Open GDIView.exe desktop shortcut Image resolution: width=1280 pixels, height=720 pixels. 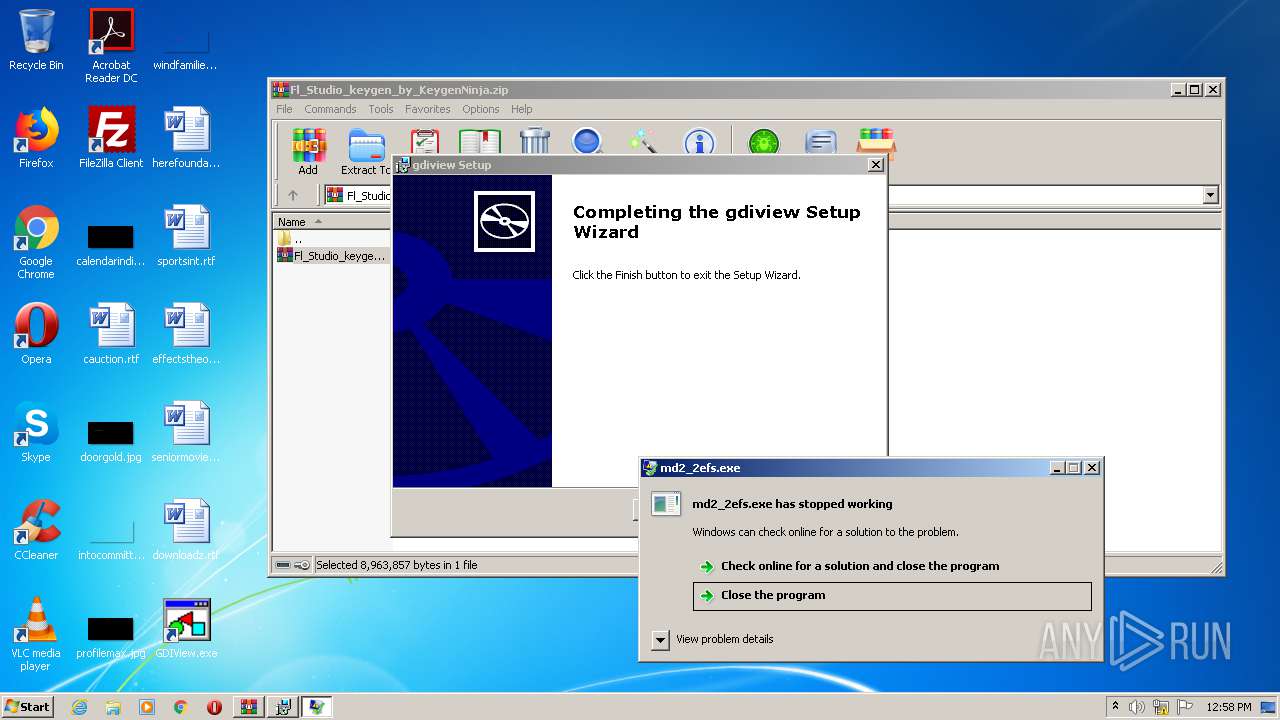[x=186, y=628]
